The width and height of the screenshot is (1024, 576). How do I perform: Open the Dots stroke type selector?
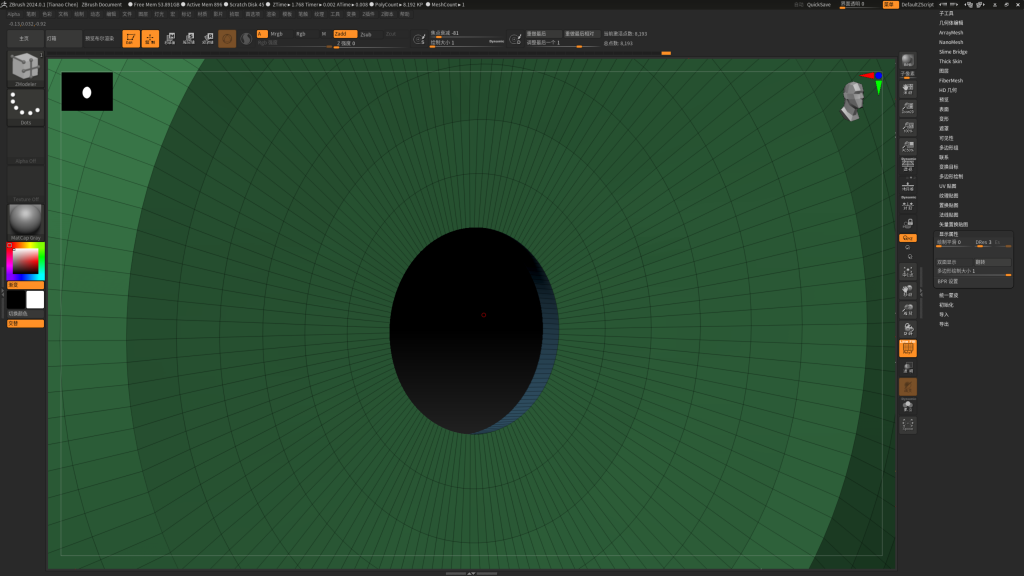click(x=25, y=108)
